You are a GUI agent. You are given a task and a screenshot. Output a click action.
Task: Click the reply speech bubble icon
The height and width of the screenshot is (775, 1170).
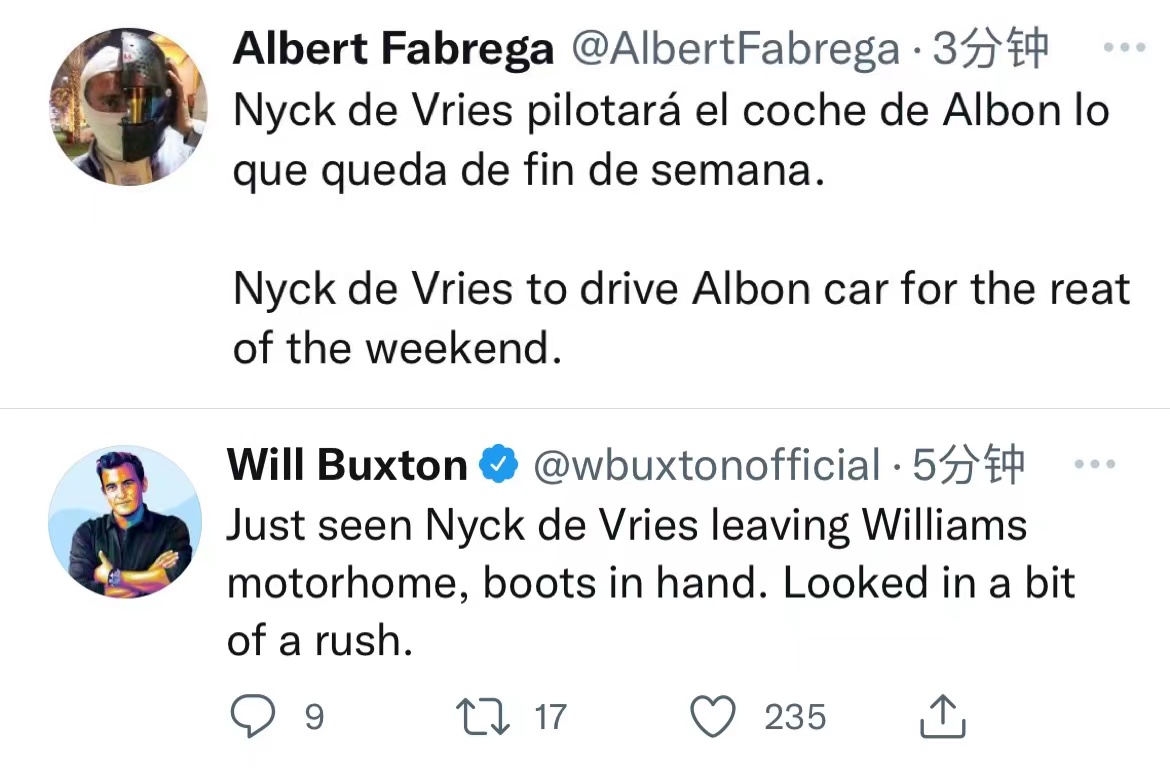253,716
